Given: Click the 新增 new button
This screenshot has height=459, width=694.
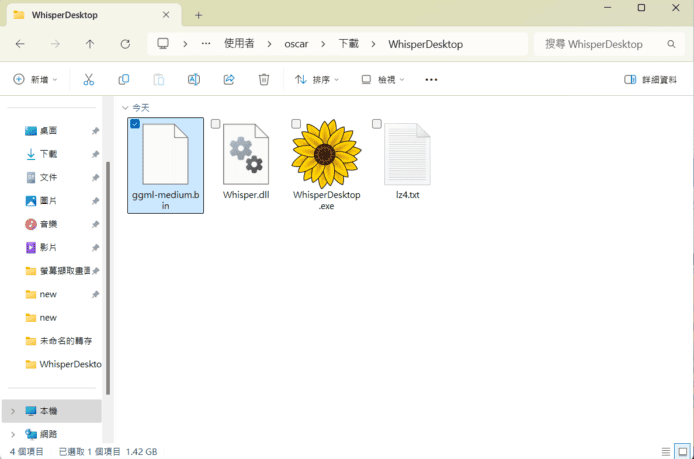Looking at the screenshot, I should [35, 79].
